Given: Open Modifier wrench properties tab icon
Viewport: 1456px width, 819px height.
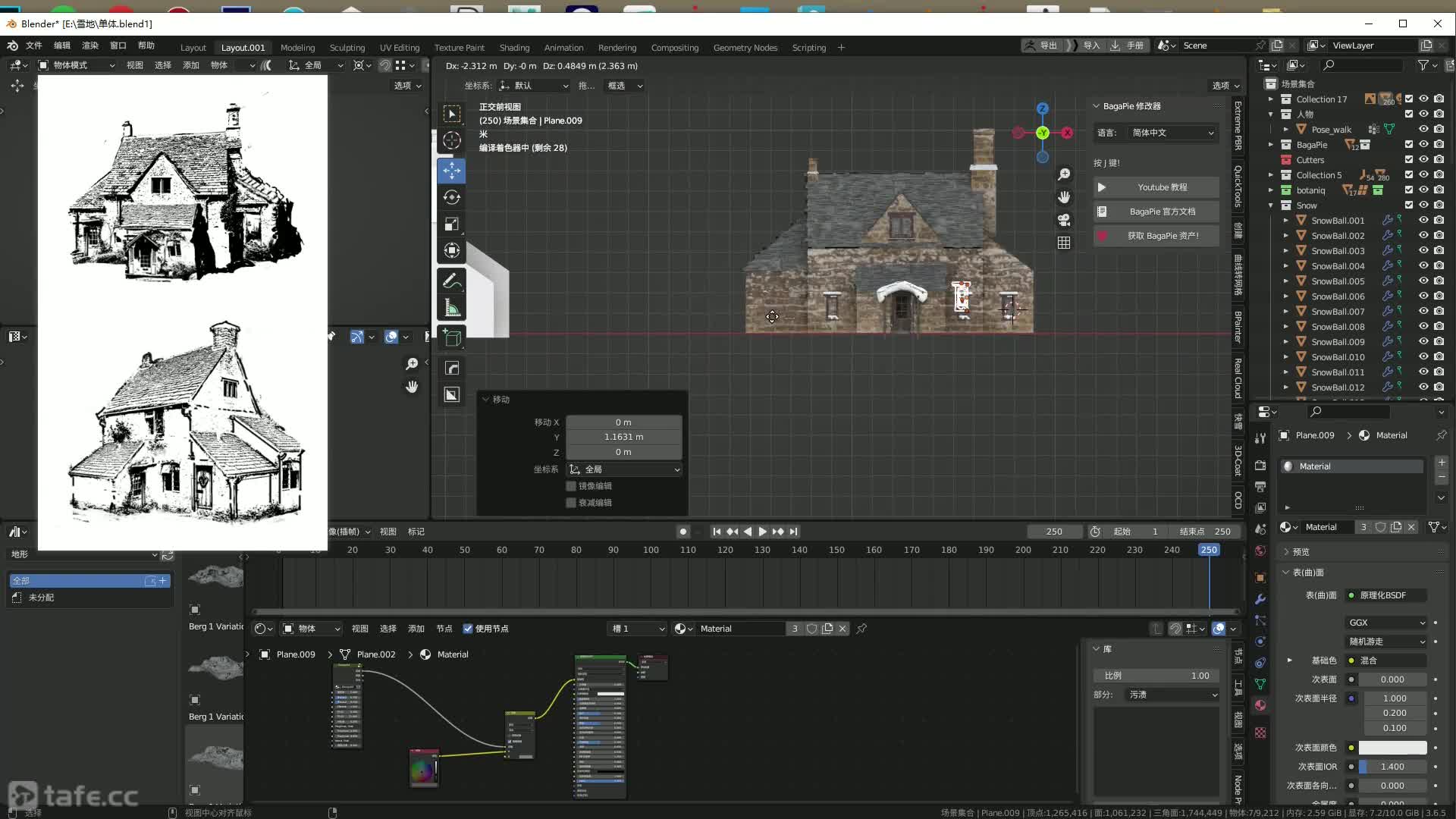Looking at the screenshot, I should tap(1260, 599).
